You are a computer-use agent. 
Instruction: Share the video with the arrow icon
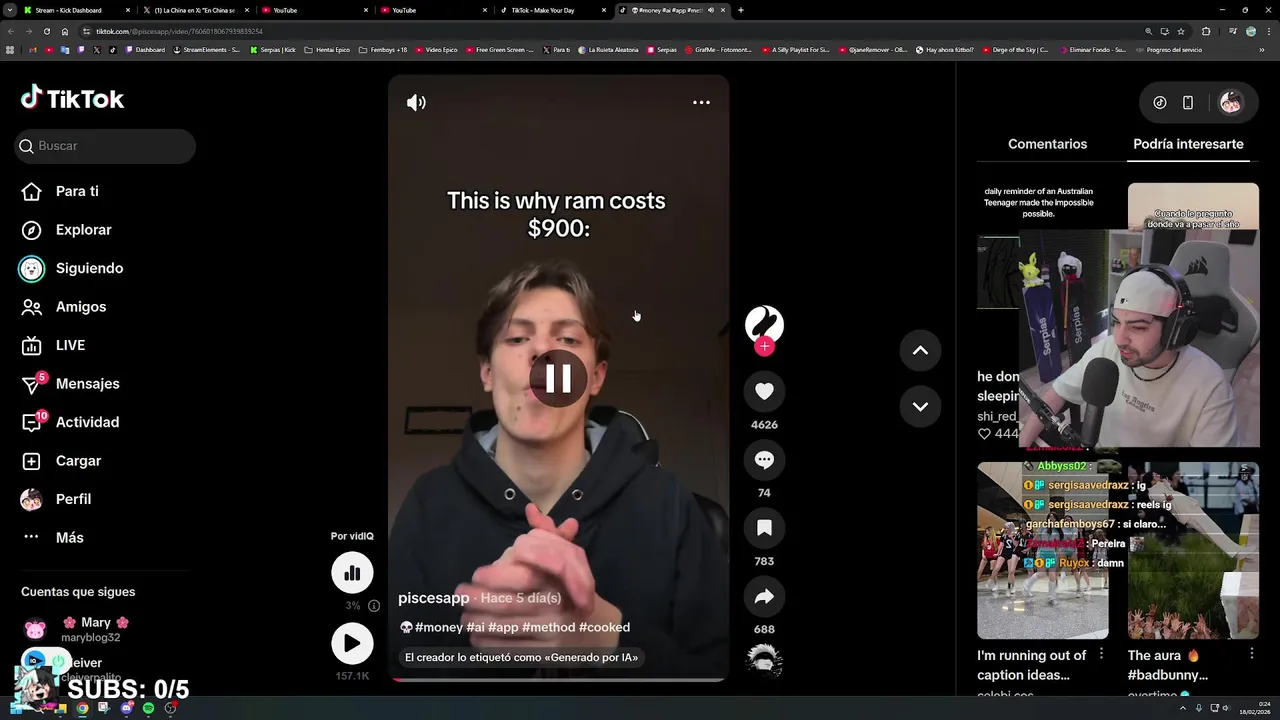(x=764, y=596)
